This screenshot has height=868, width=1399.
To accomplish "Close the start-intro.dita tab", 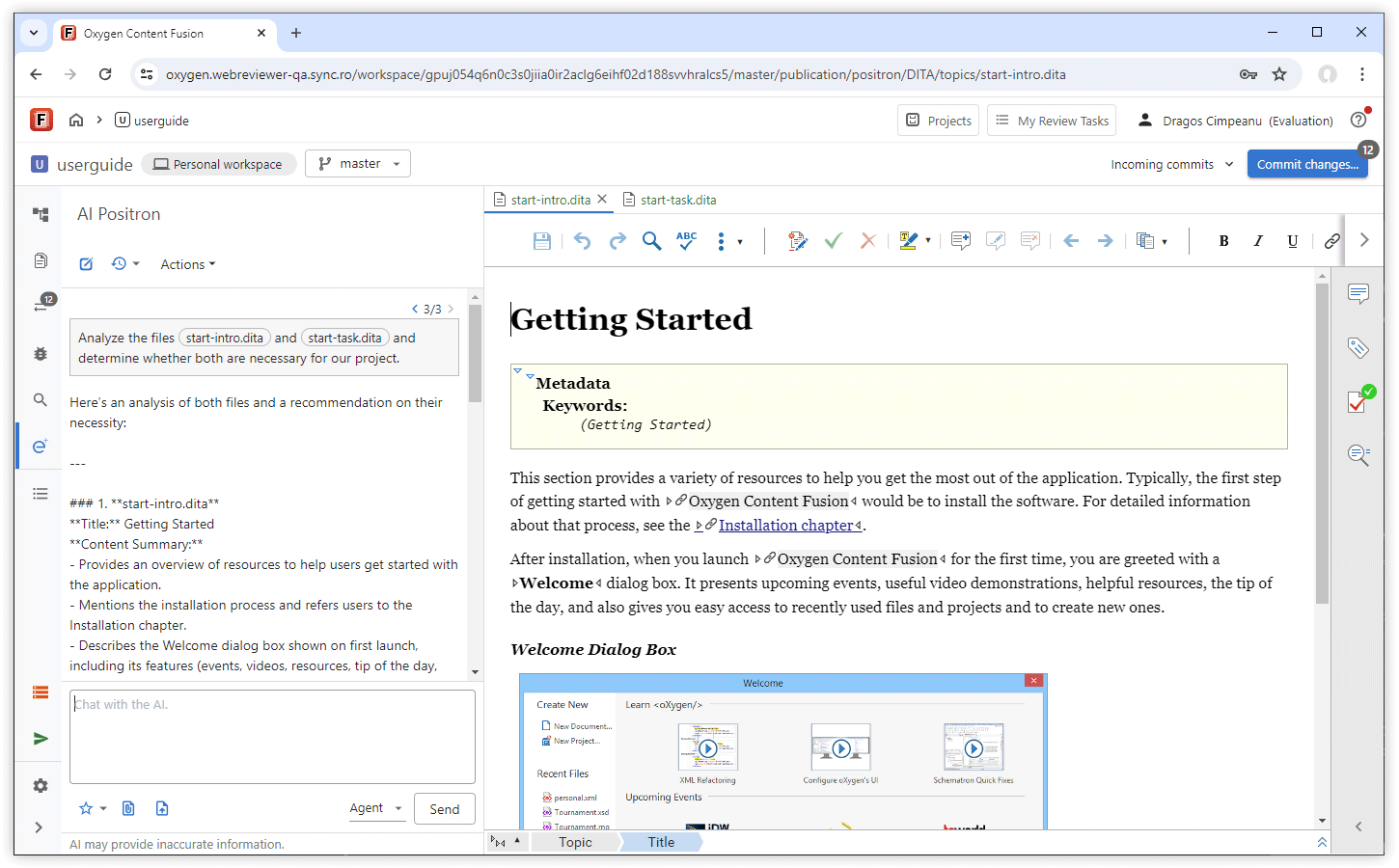I will point(602,199).
